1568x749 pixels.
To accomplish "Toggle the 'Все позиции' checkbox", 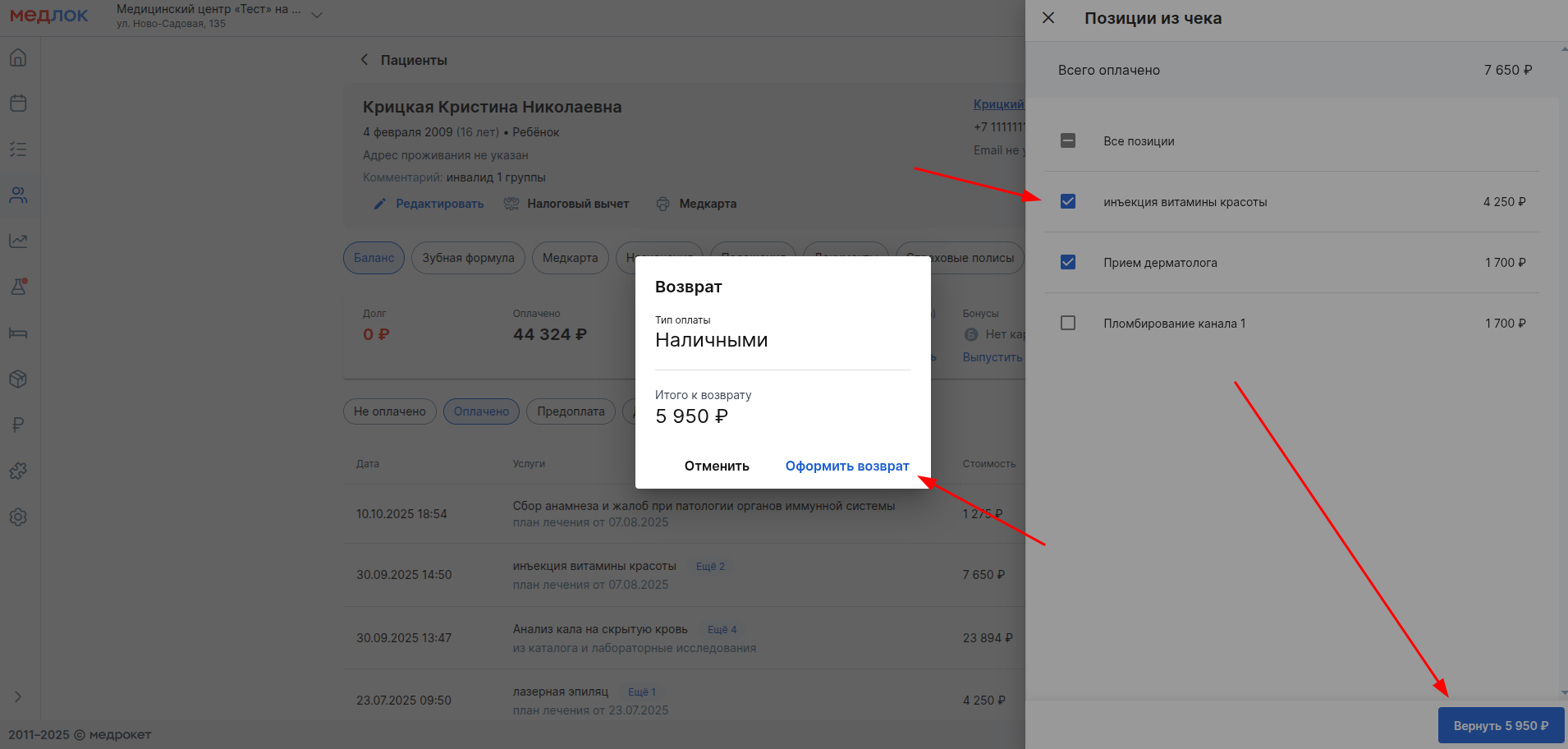I will pos(1068,141).
